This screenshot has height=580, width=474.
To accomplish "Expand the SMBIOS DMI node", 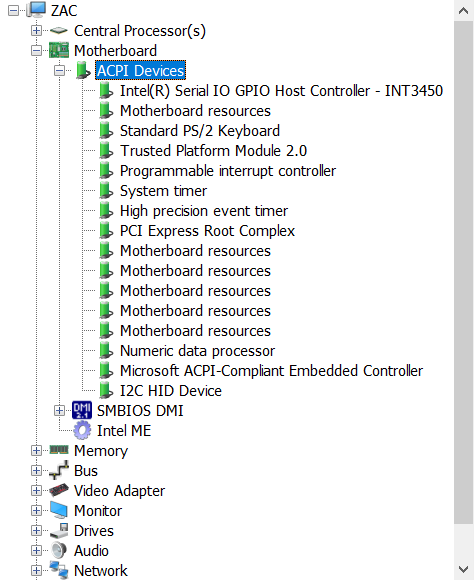I will click(x=59, y=410).
